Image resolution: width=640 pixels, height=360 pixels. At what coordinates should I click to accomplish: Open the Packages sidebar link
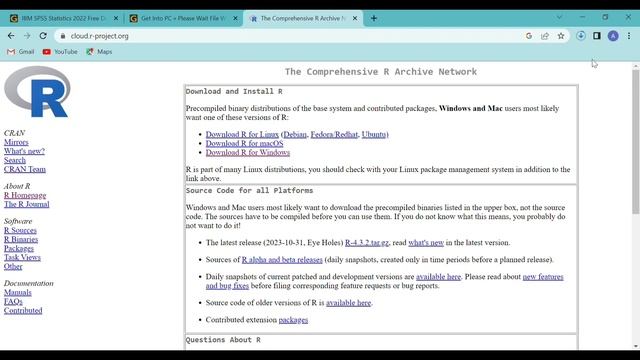[x=19, y=248]
